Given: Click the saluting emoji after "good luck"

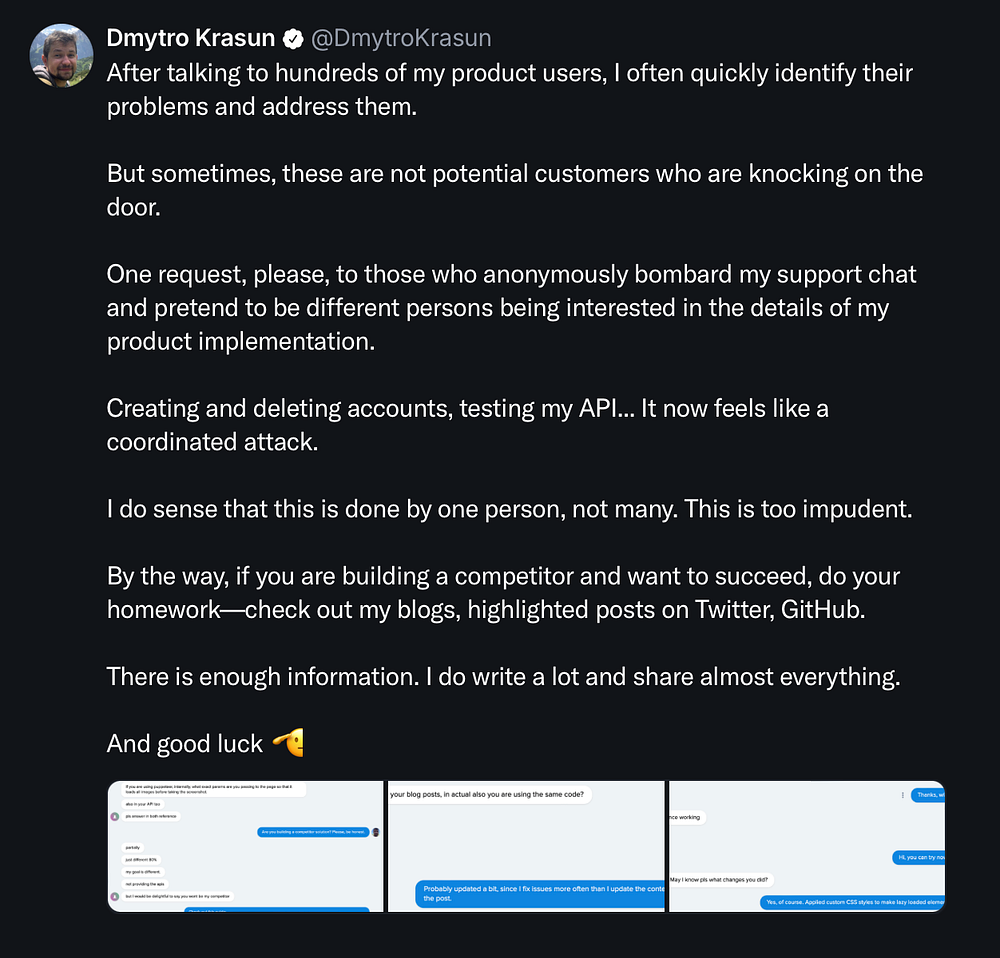Looking at the screenshot, I should click(287, 743).
